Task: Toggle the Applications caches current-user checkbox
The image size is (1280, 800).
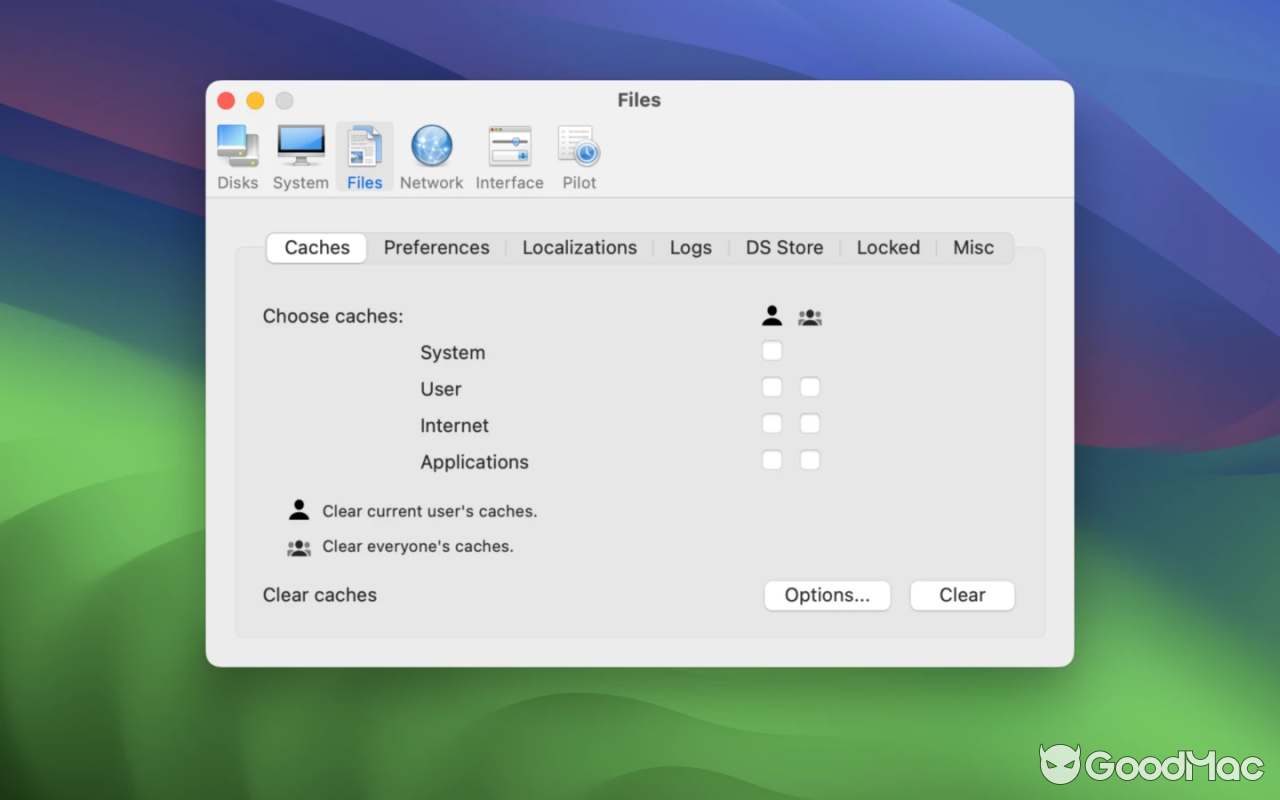Action: point(771,460)
